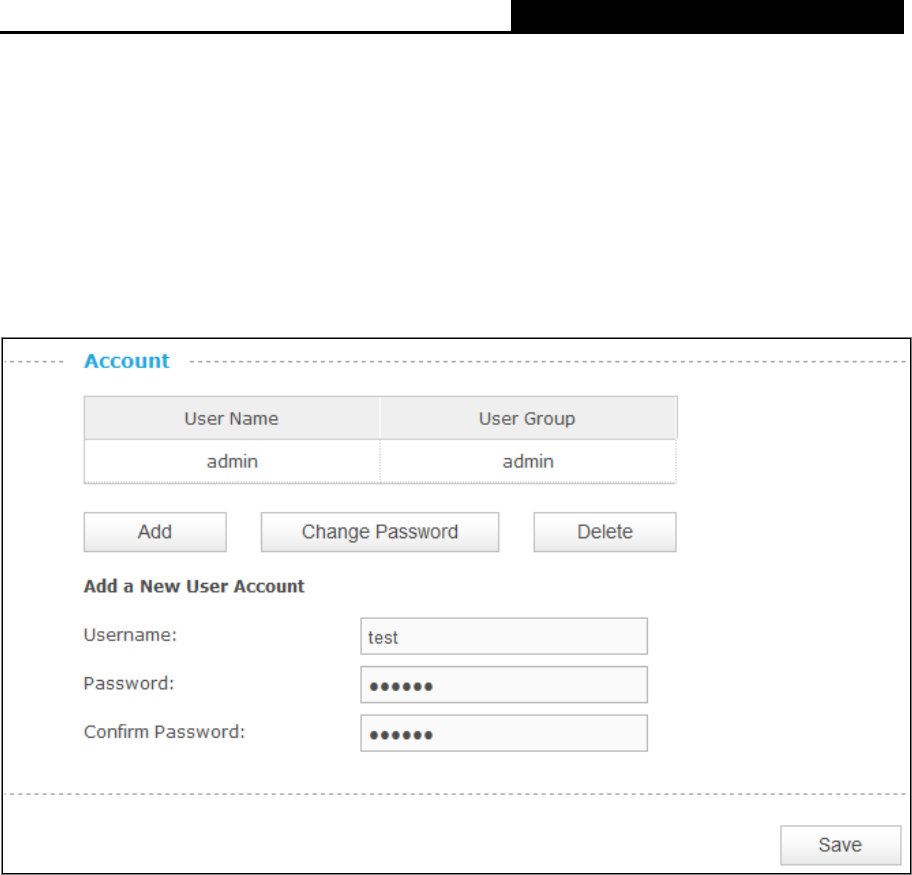
Task: Click the Password: label
Action: click(x=129, y=683)
